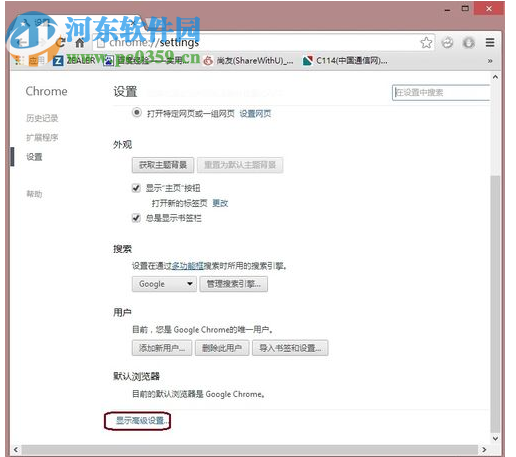
Task: Click the home page icon
Action: point(80,43)
